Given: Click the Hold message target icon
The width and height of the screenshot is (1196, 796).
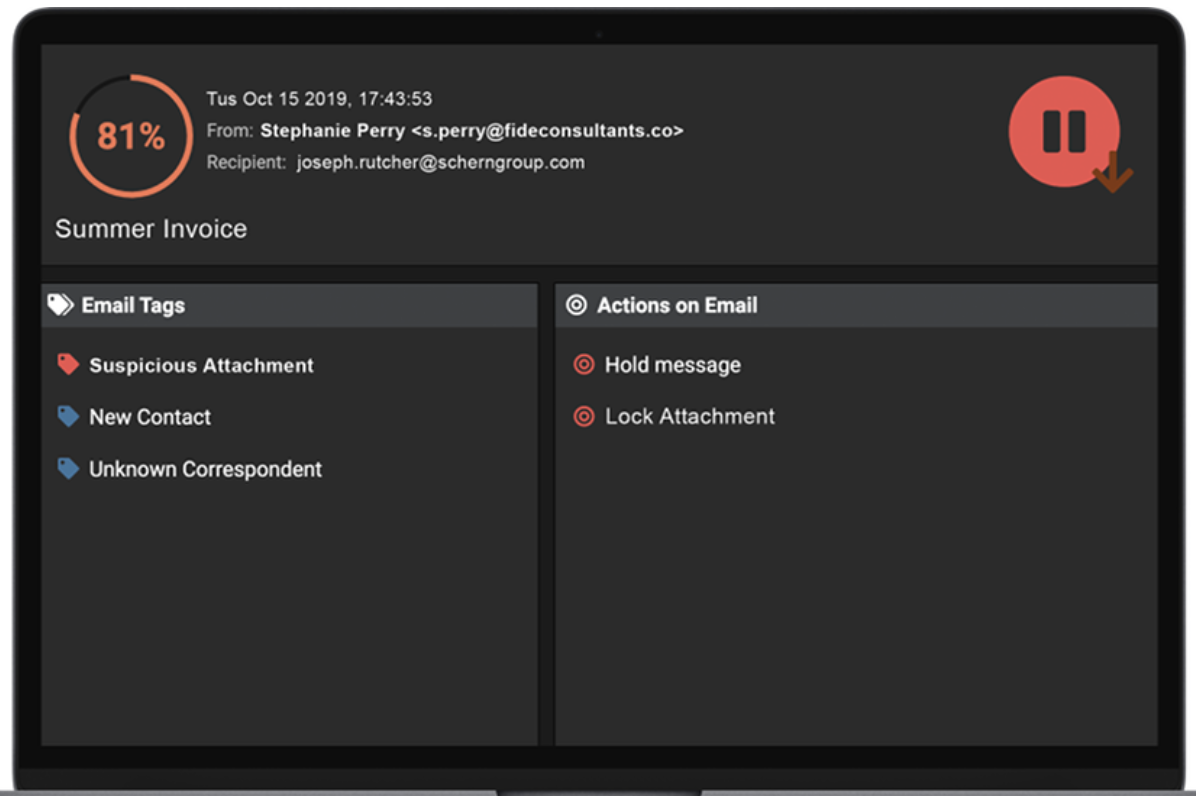Looking at the screenshot, I should [584, 365].
